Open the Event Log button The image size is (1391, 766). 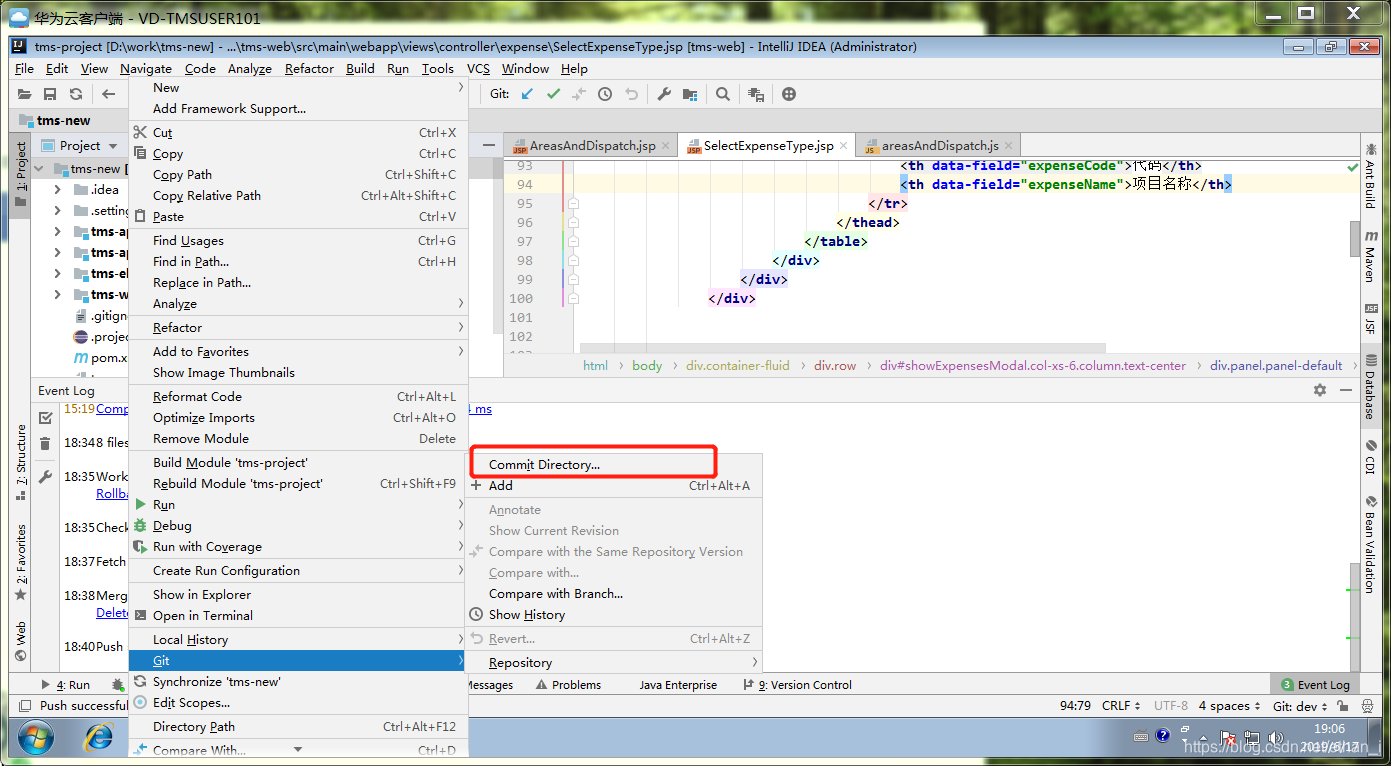(x=1315, y=685)
